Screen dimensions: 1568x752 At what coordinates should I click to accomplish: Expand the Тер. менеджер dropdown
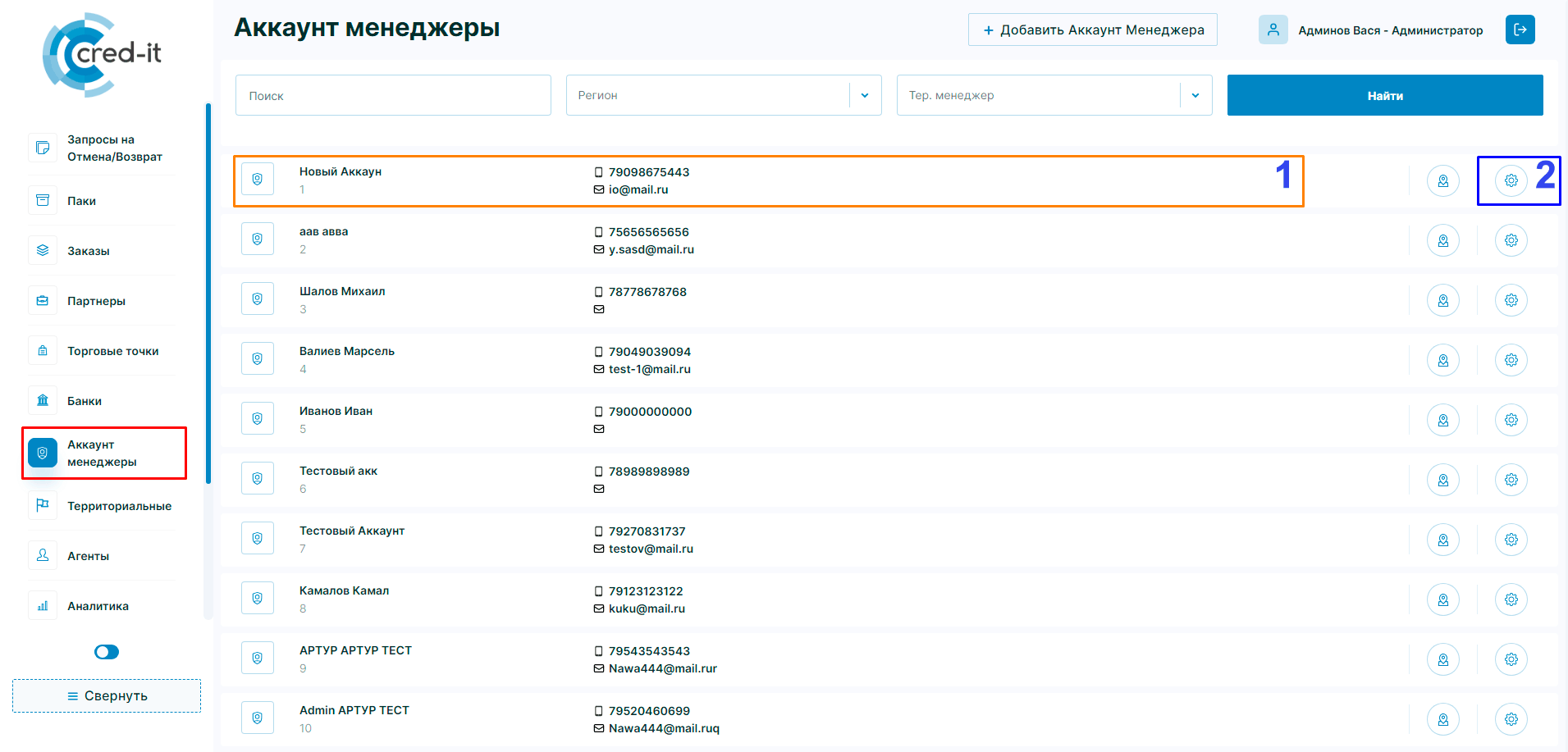point(1195,95)
